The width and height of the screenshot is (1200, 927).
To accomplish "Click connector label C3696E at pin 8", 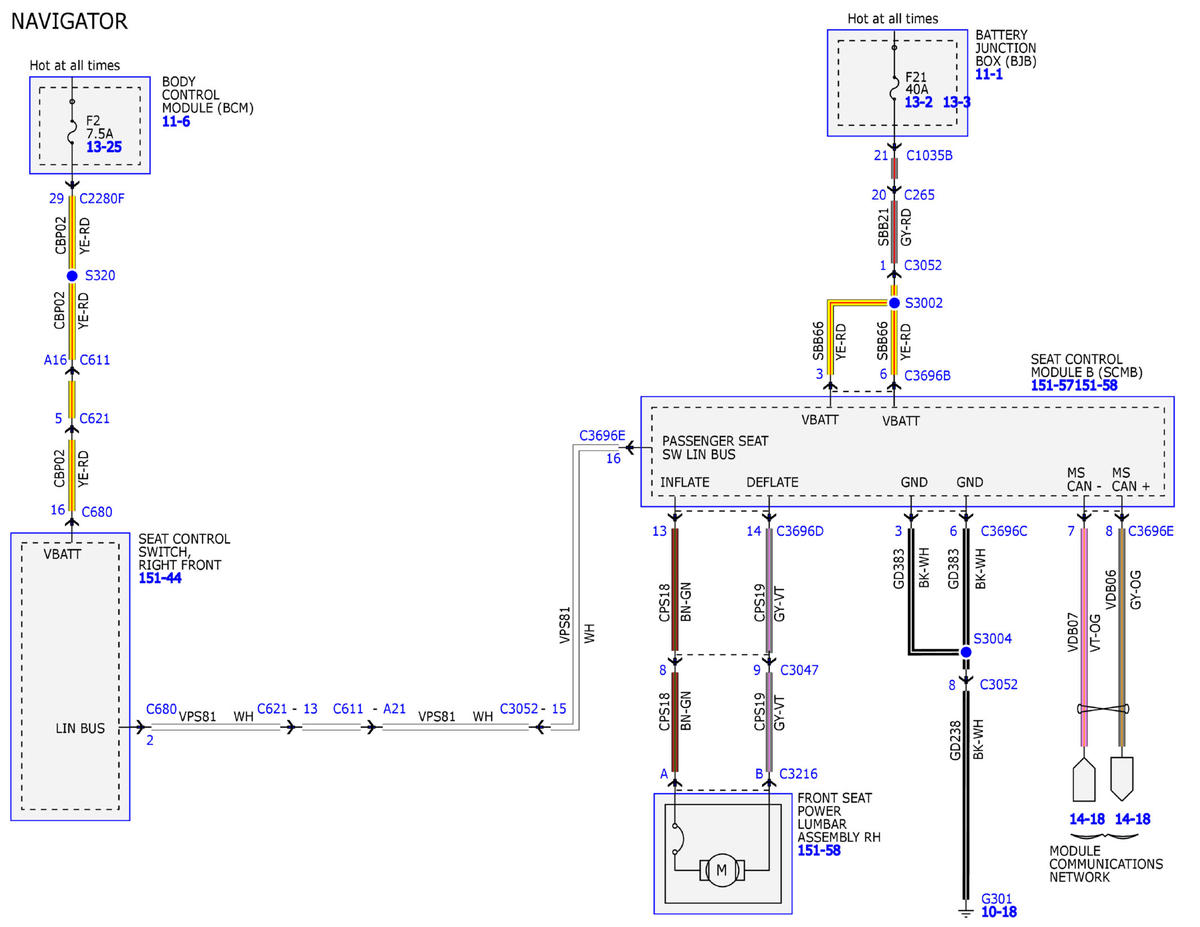I will click(1152, 531).
